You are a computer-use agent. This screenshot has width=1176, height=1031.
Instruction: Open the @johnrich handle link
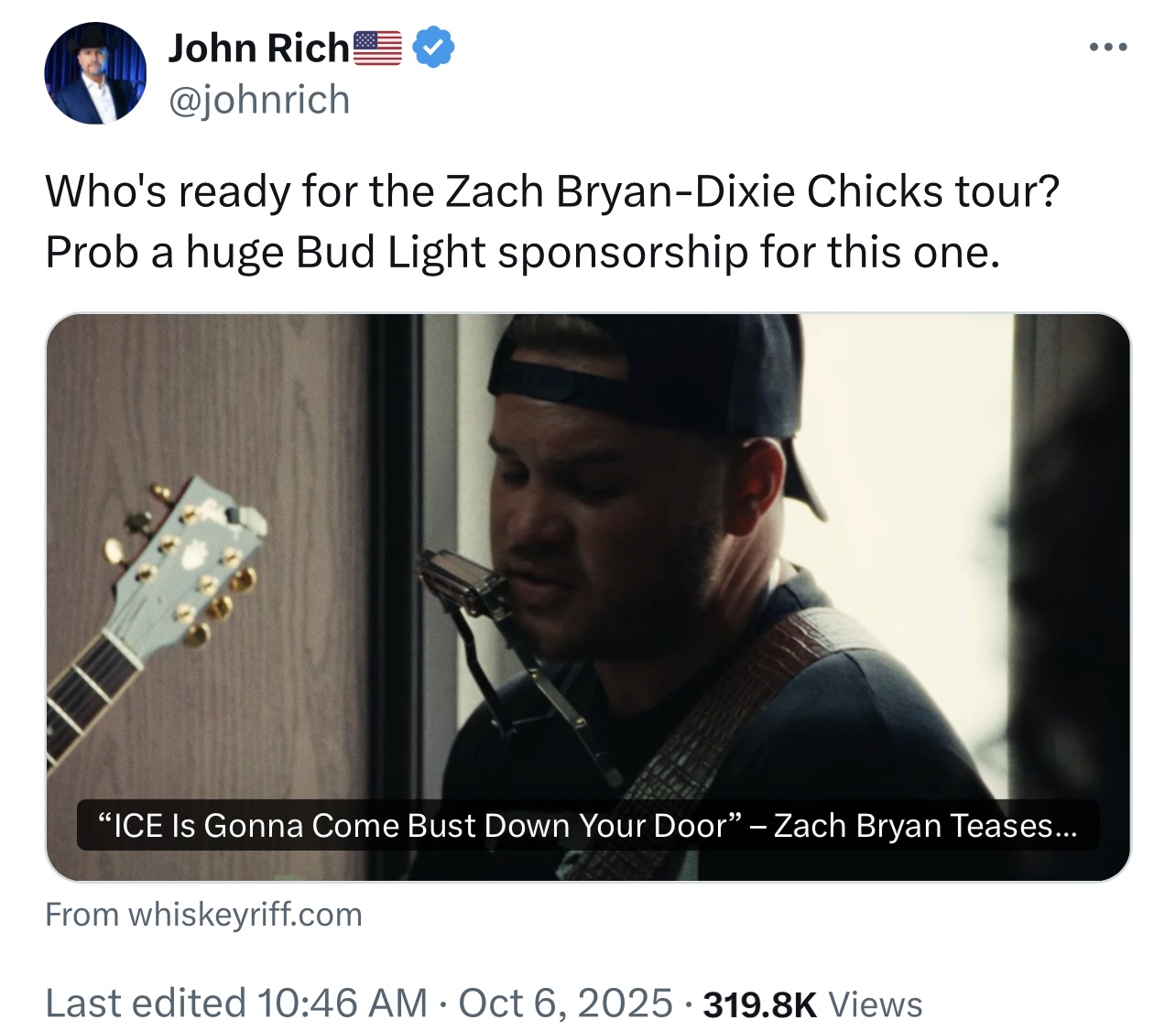(x=259, y=100)
